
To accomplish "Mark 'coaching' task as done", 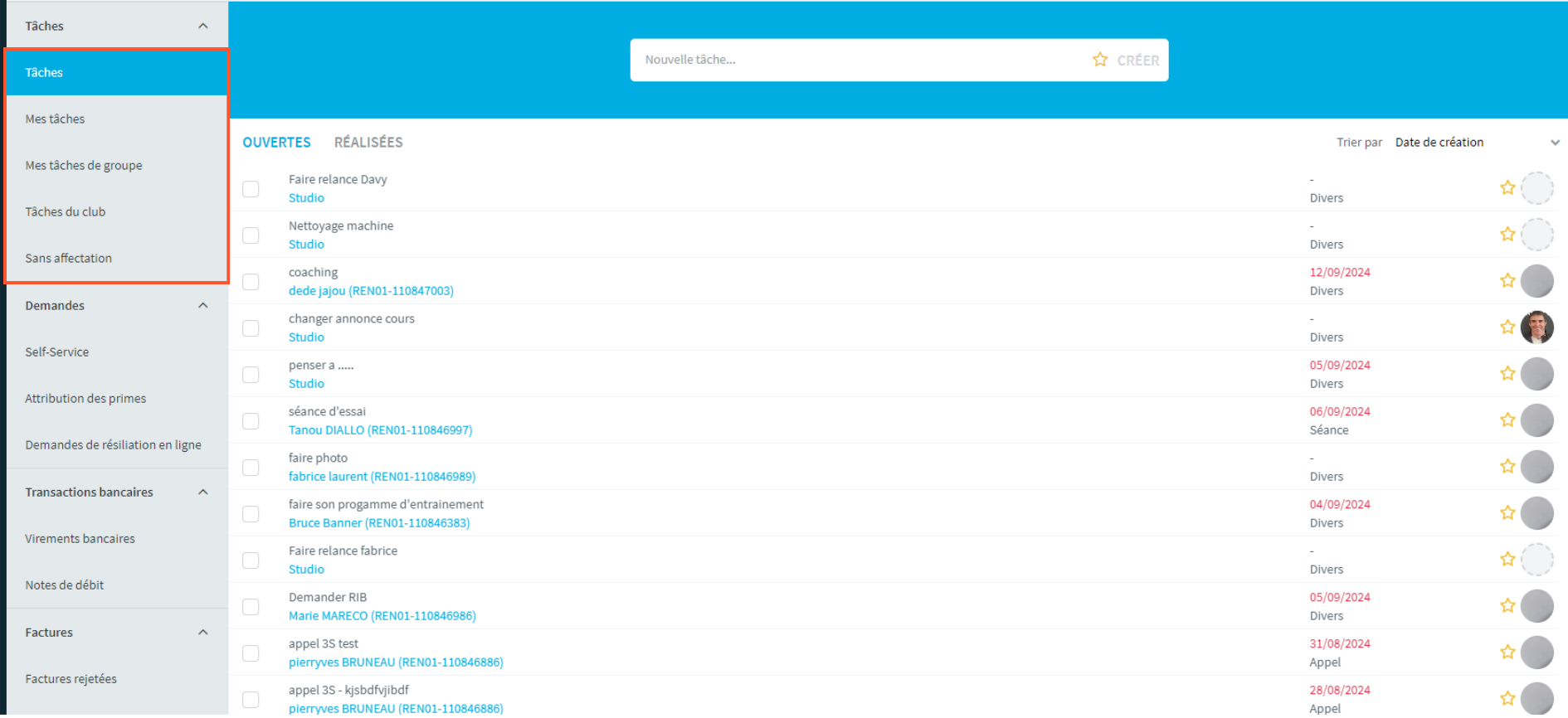I will click(x=251, y=282).
